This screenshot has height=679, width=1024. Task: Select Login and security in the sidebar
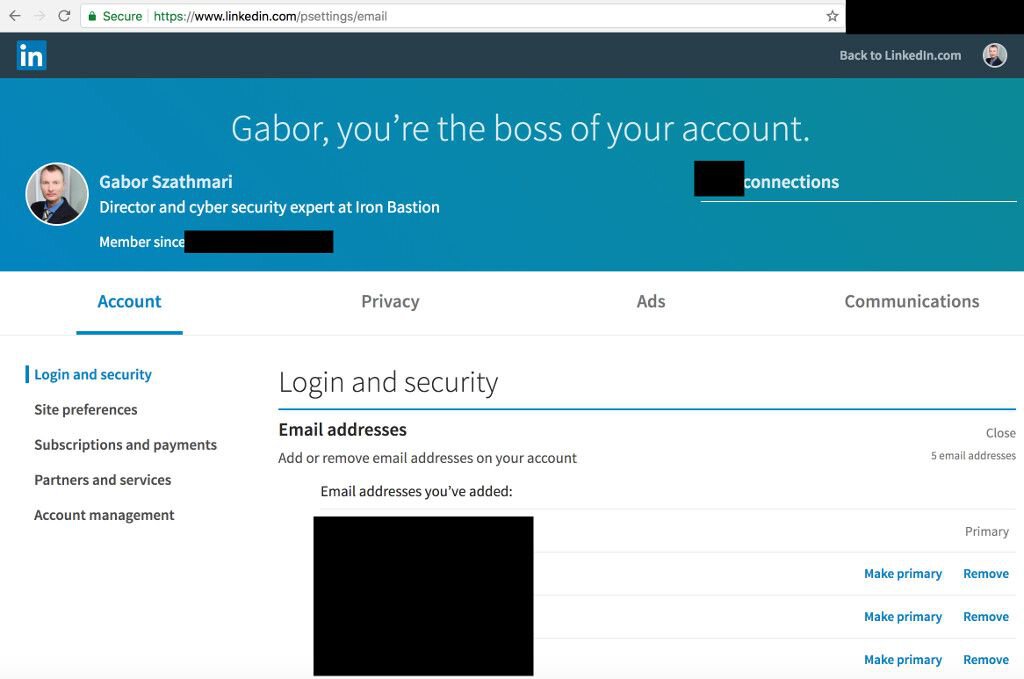[93, 374]
